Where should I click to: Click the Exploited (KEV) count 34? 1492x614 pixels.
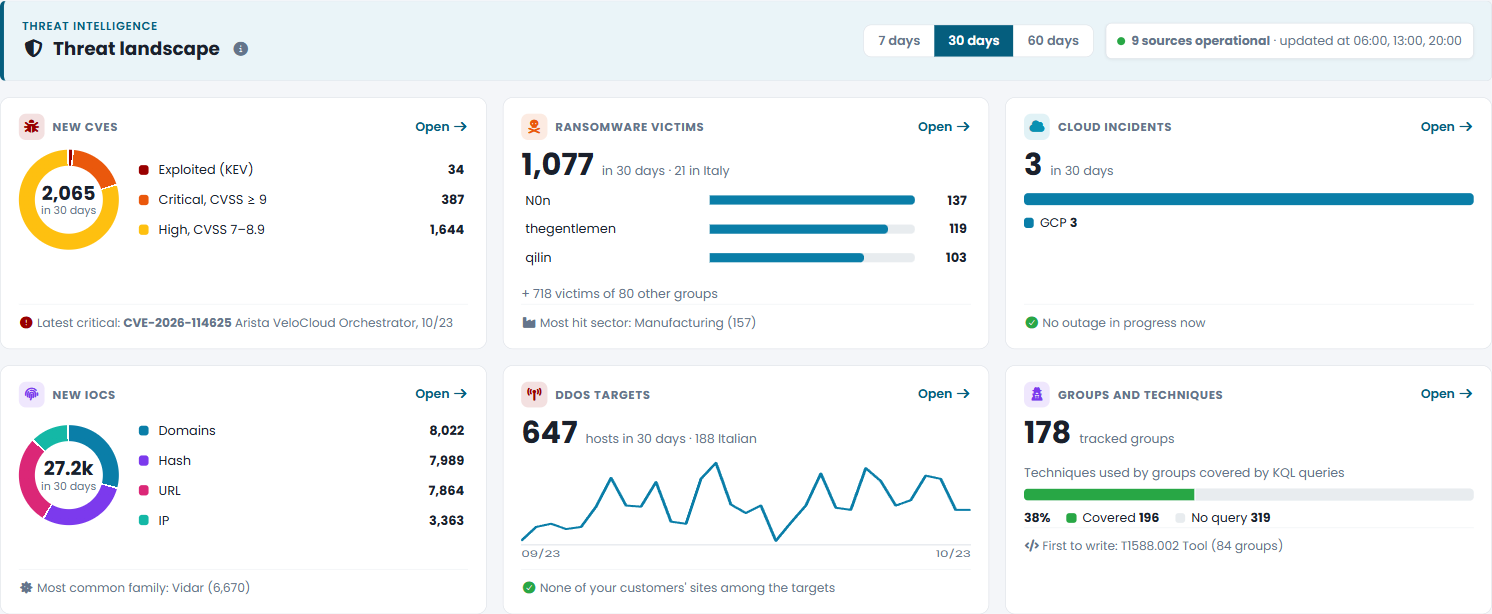pos(456,170)
